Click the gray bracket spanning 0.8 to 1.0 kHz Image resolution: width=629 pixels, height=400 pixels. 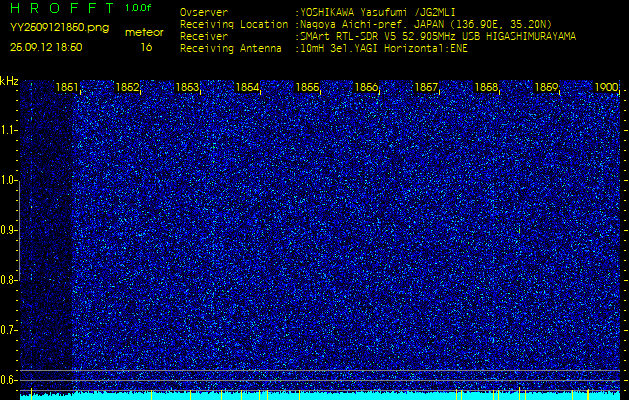pyautogui.click(x=19, y=230)
